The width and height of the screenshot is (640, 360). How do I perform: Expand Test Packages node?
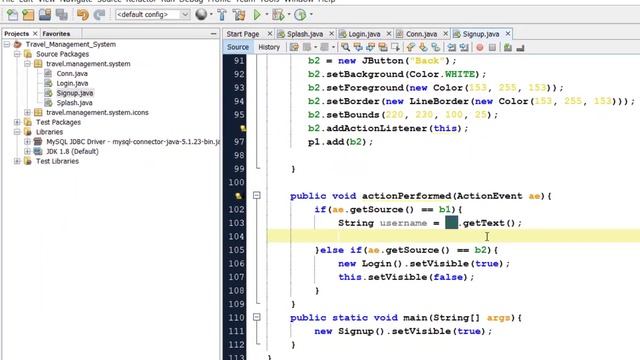pos(17,122)
